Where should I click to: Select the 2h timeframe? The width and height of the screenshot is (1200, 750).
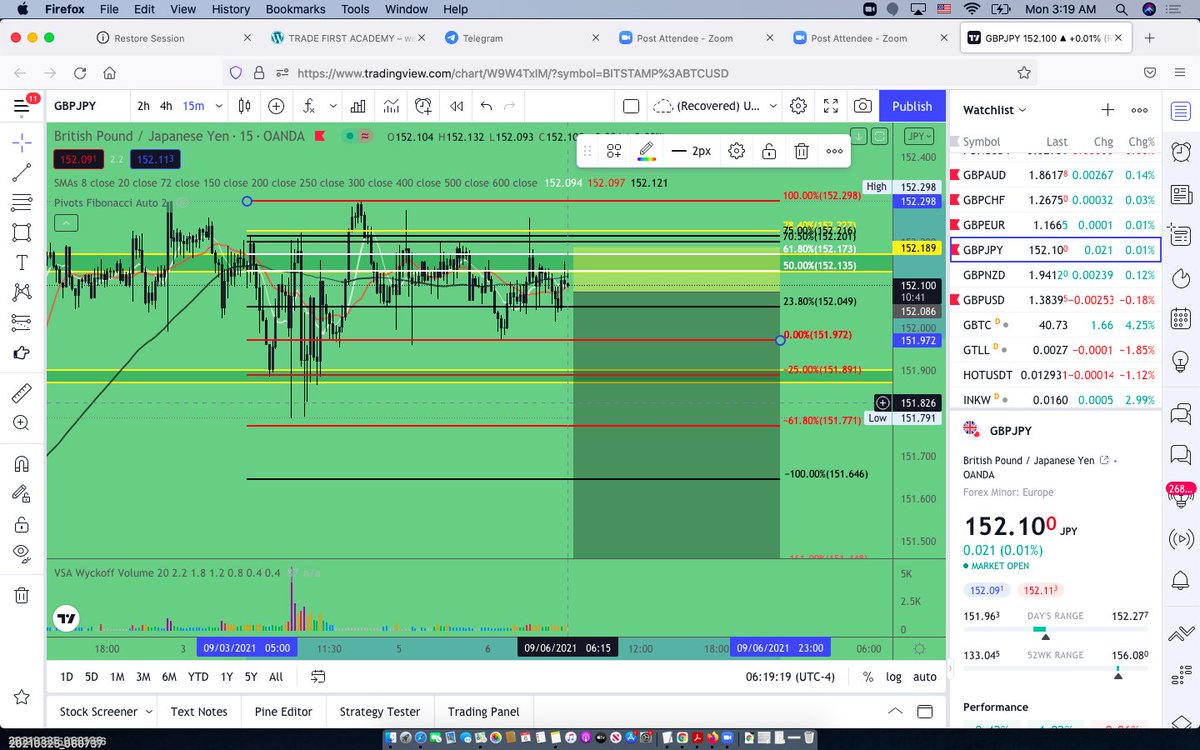(144, 106)
